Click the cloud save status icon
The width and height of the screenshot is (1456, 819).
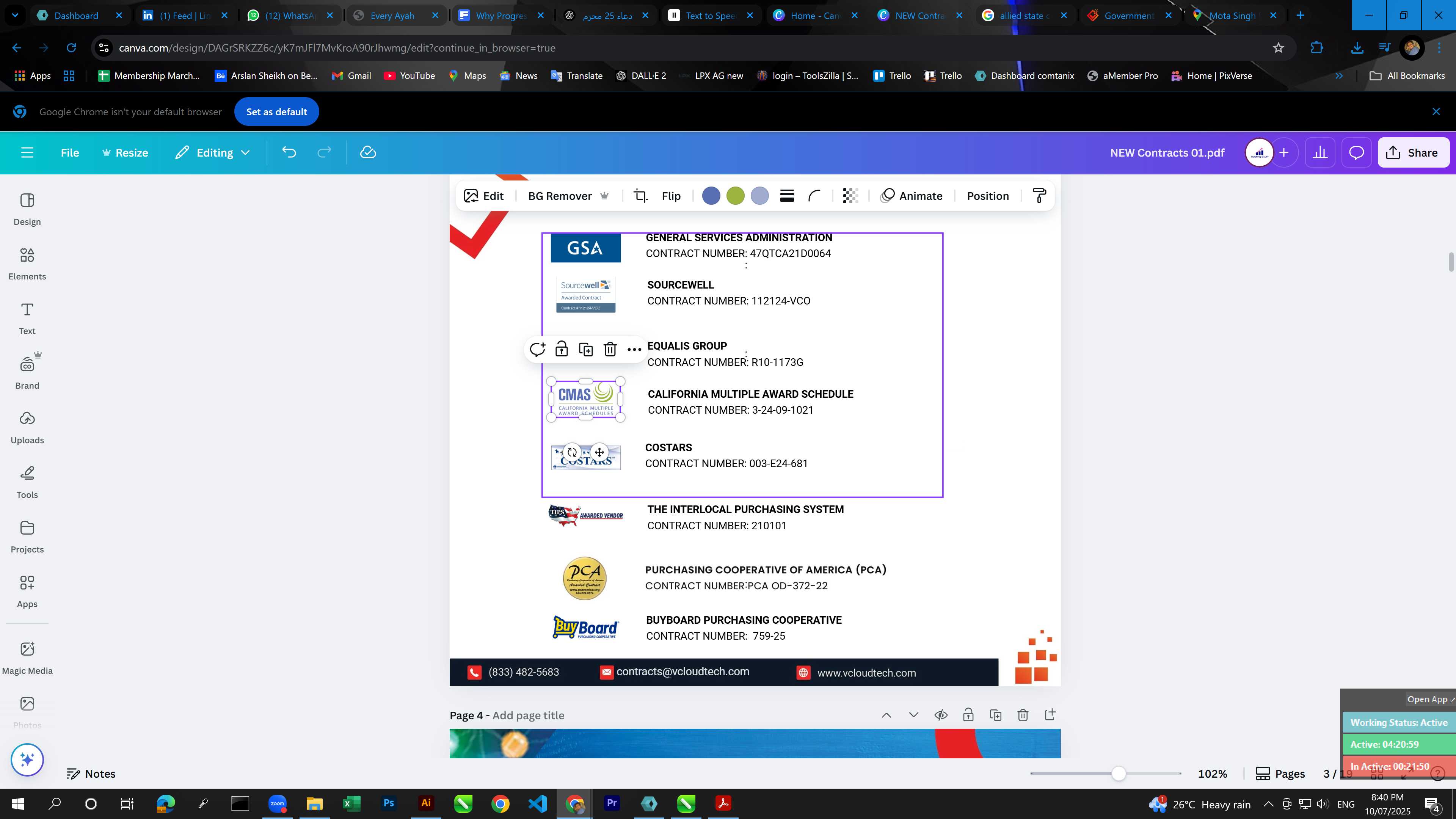click(368, 152)
